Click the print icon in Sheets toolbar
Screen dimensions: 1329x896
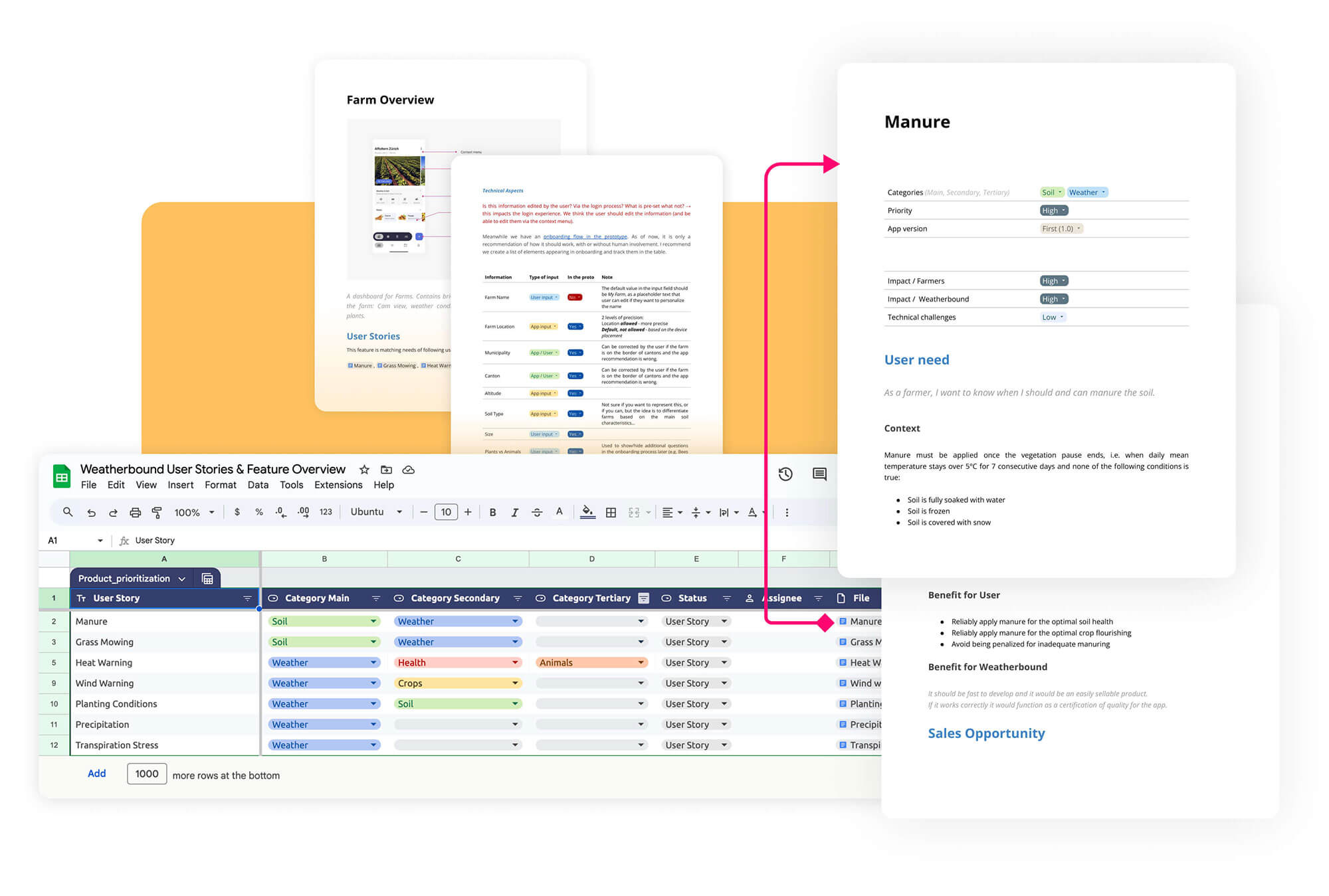pos(135,512)
